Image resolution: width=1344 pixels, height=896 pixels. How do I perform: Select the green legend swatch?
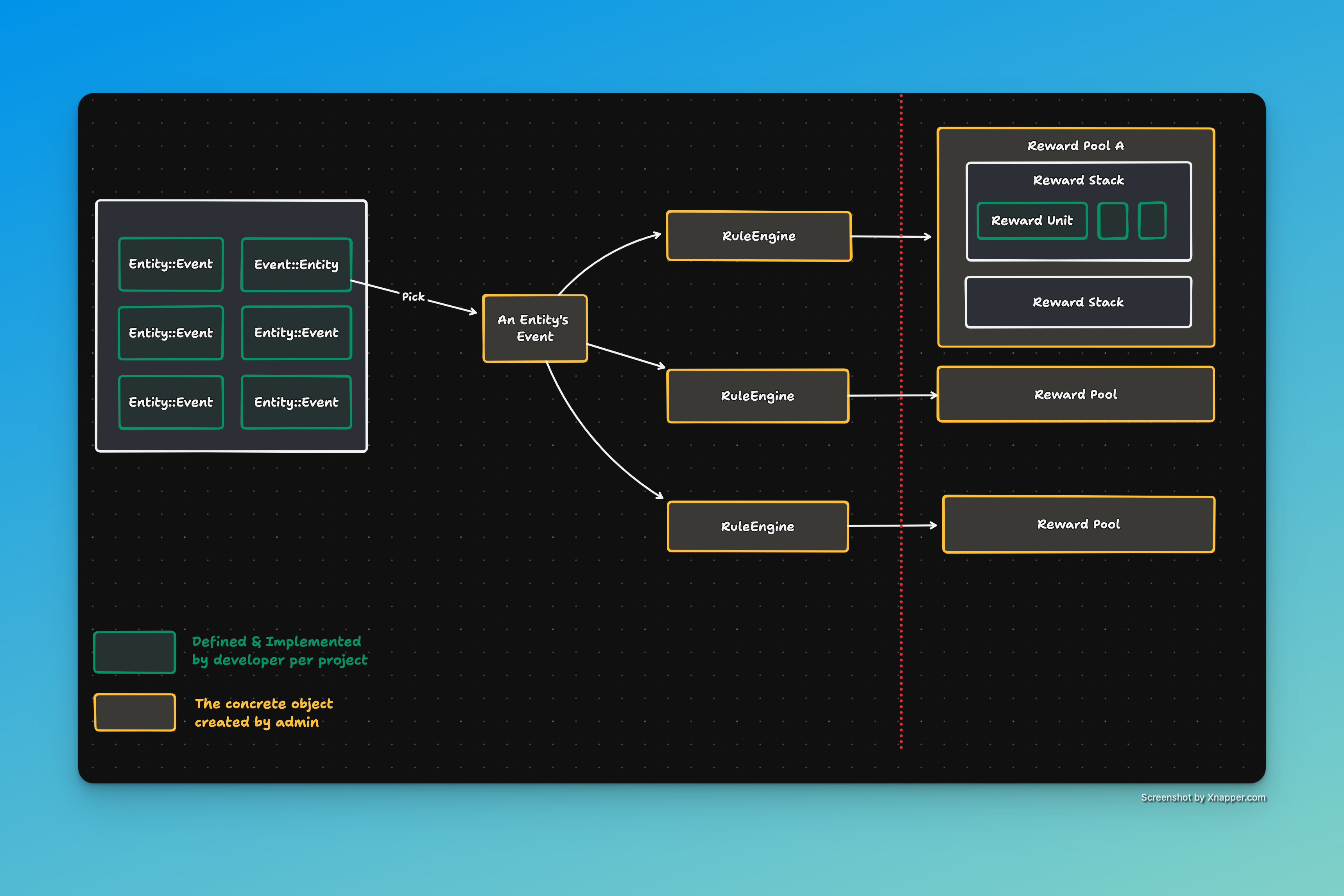tap(134, 652)
